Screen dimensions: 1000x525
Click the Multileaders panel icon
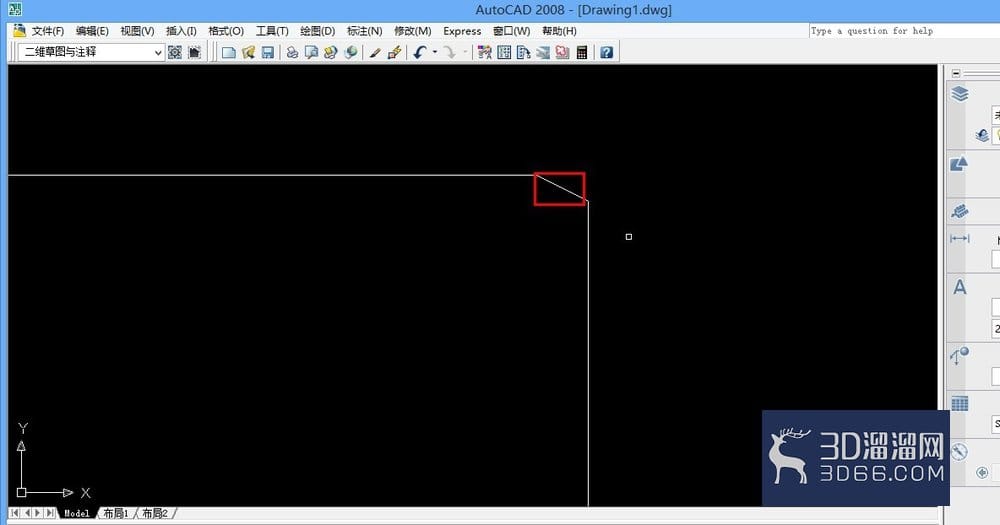(959, 355)
